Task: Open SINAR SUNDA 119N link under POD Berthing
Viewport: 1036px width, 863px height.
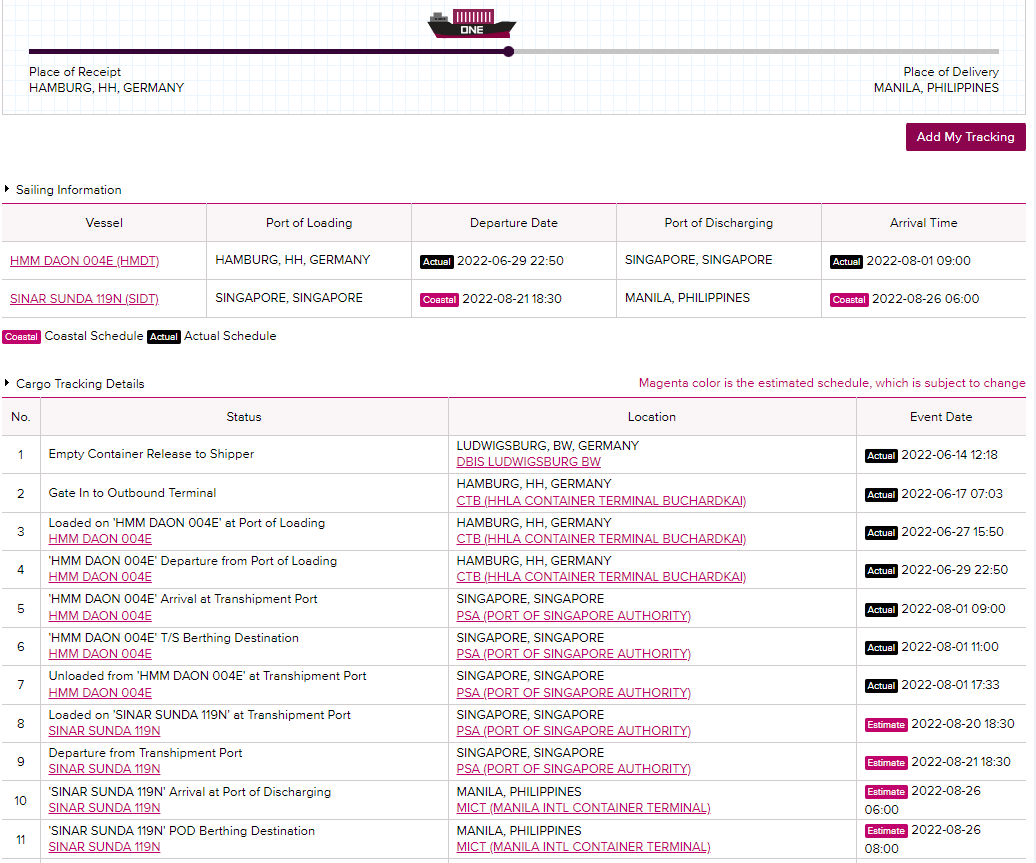Action: (104, 846)
